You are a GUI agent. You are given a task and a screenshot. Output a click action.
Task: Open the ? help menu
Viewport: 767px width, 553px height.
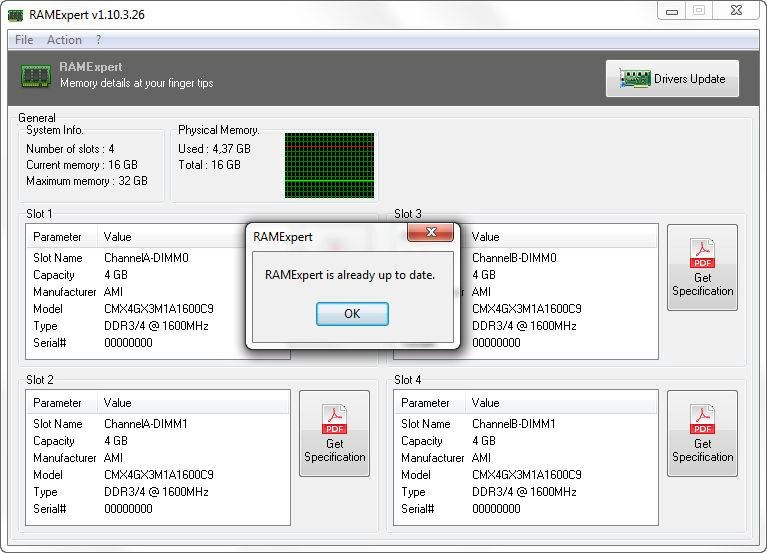(x=98, y=40)
